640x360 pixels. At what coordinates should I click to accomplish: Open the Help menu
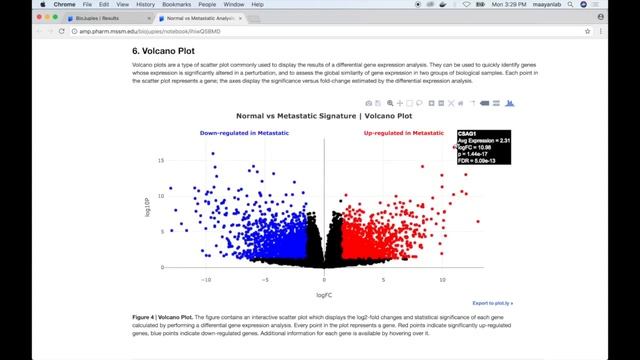coord(257,4)
